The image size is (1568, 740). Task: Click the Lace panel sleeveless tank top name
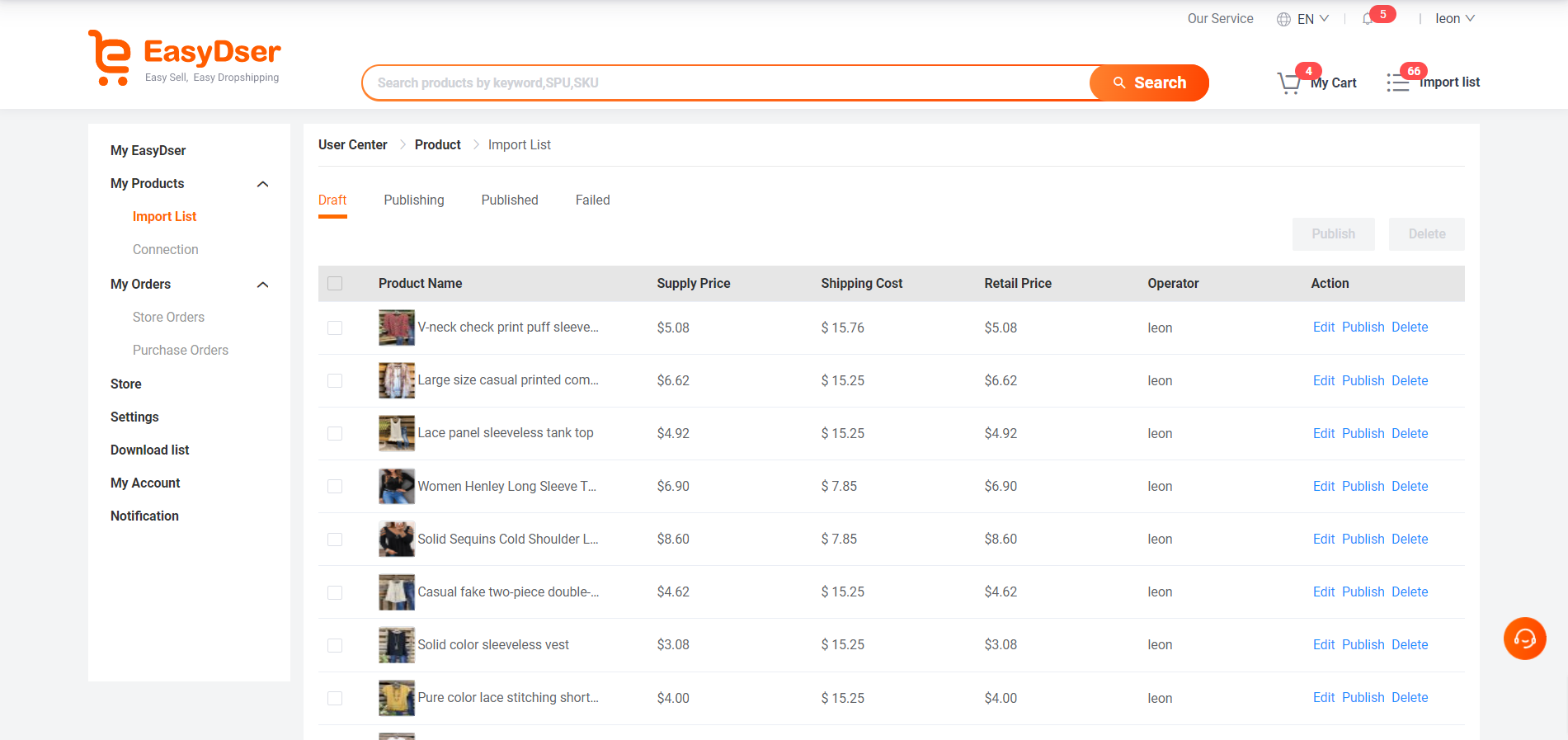coord(506,433)
